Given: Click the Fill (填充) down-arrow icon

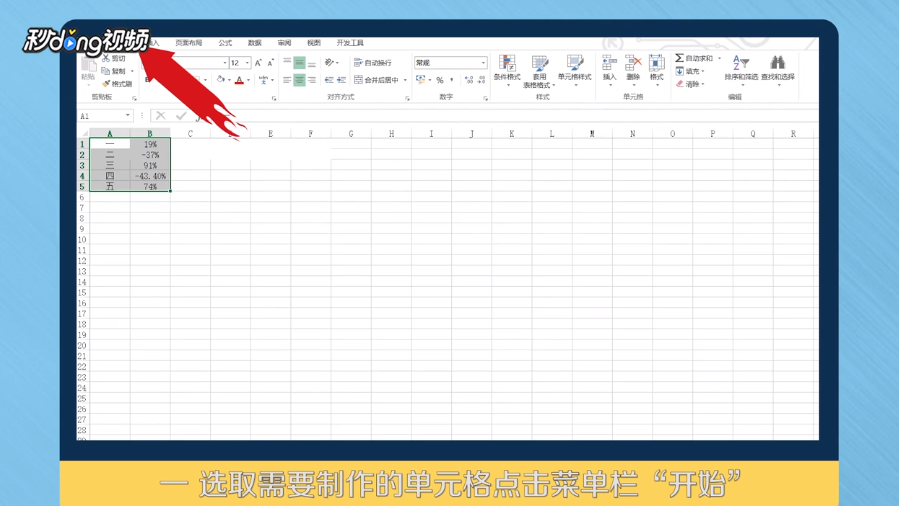Looking at the screenshot, I should point(679,71).
